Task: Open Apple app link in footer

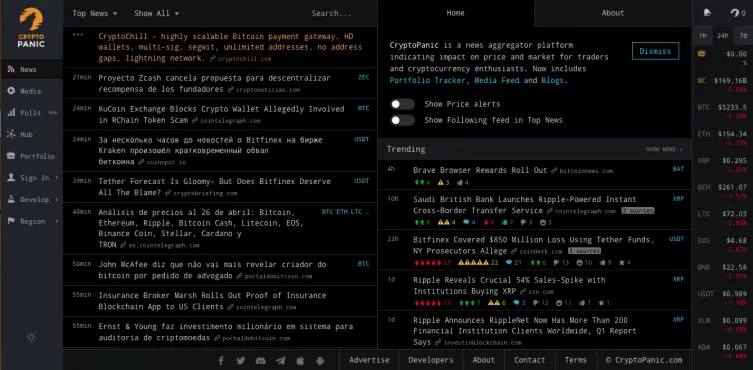Action: (x=300, y=360)
